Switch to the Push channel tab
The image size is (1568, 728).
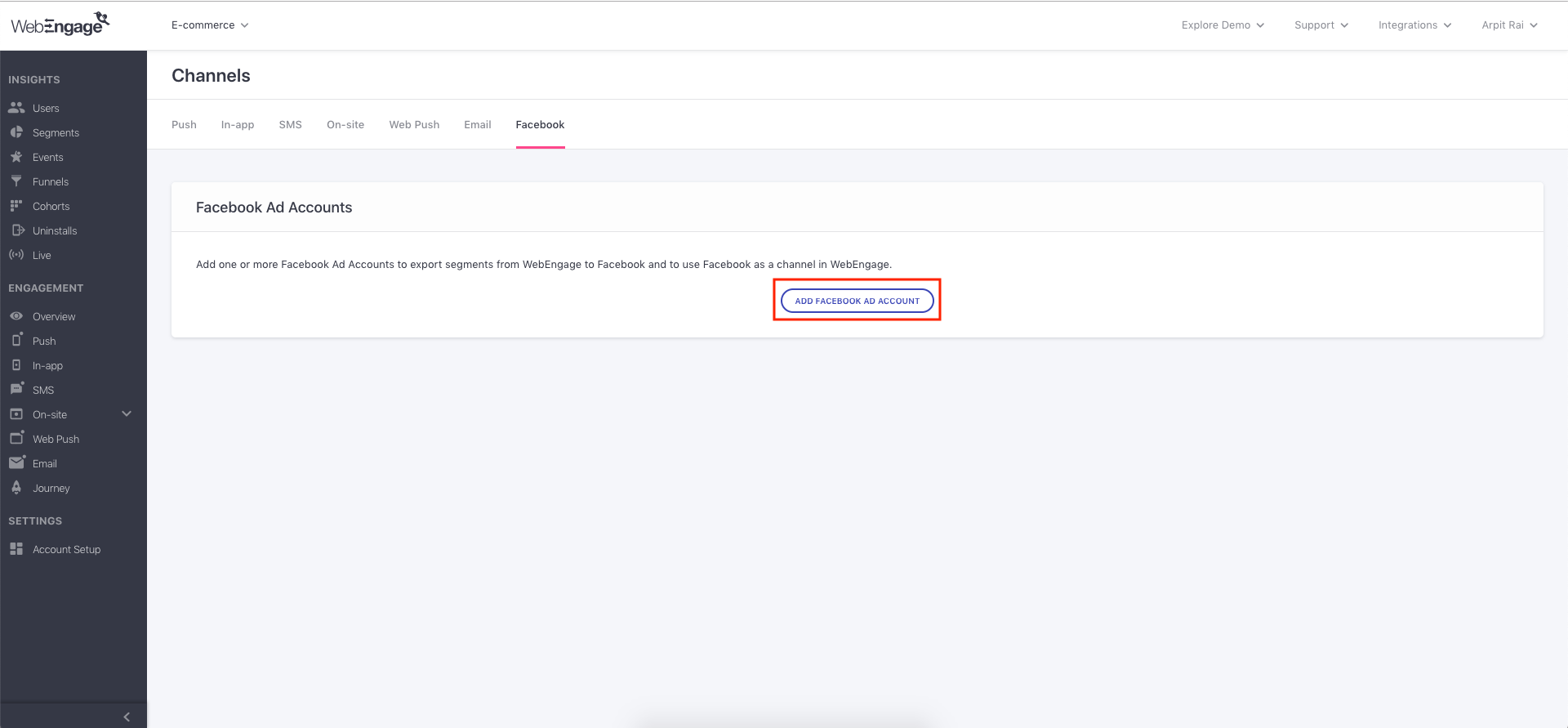click(x=184, y=124)
